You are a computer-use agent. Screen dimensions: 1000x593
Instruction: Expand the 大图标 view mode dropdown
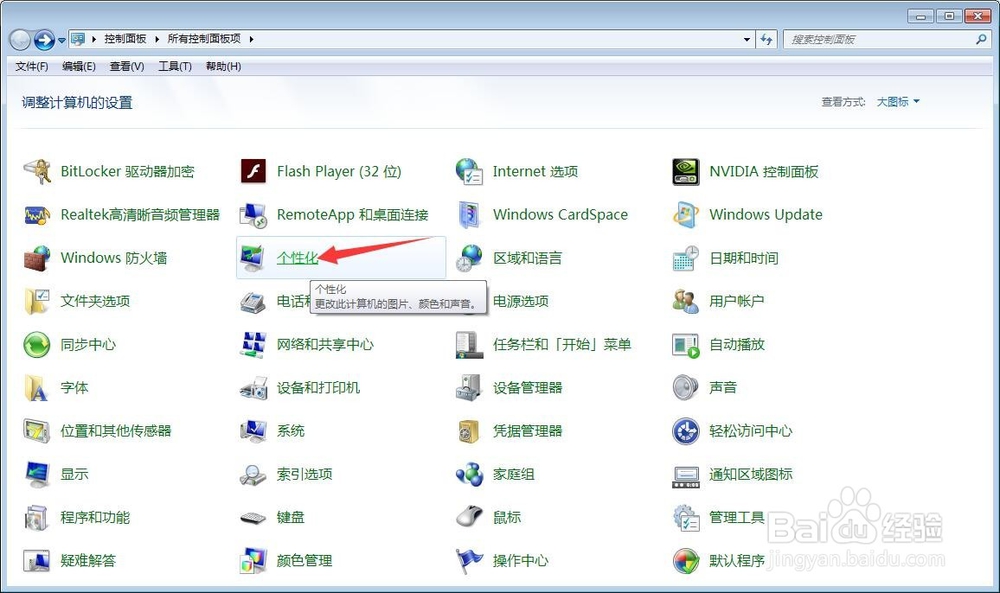click(x=898, y=101)
